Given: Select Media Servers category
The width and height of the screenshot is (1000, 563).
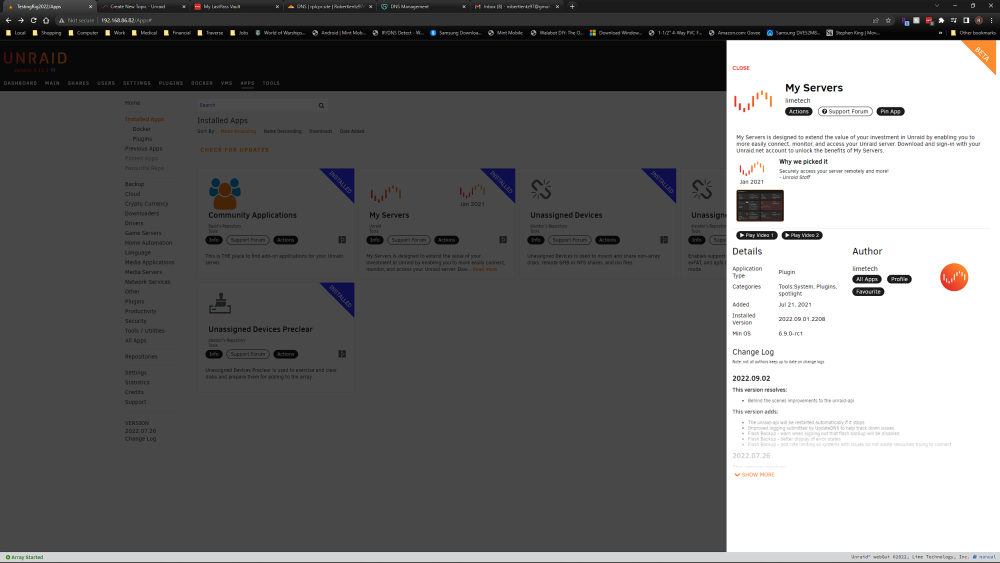Looking at the screenshot, I should tap(143, 272).
